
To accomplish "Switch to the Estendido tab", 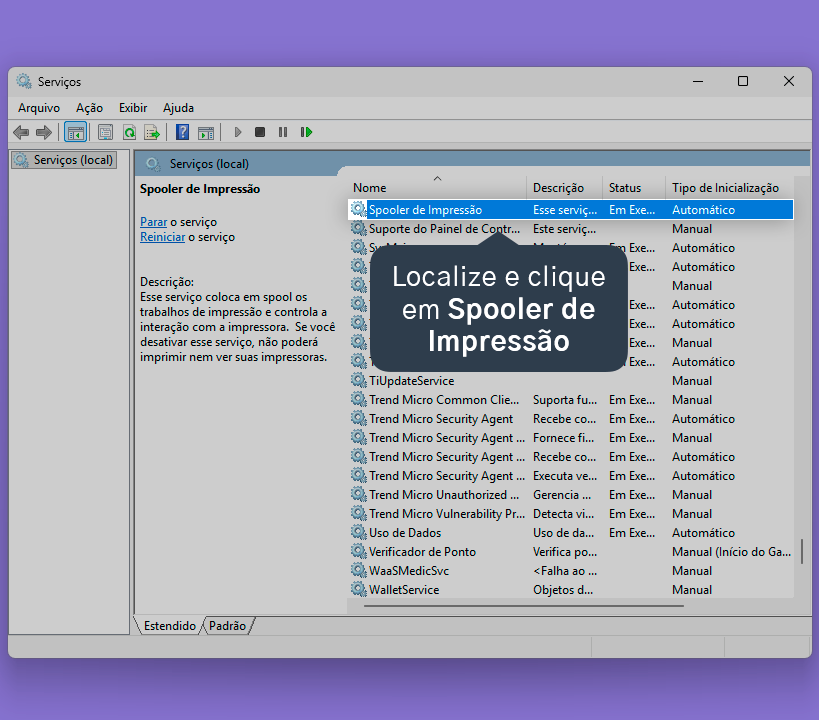I will tap(170, 625).
